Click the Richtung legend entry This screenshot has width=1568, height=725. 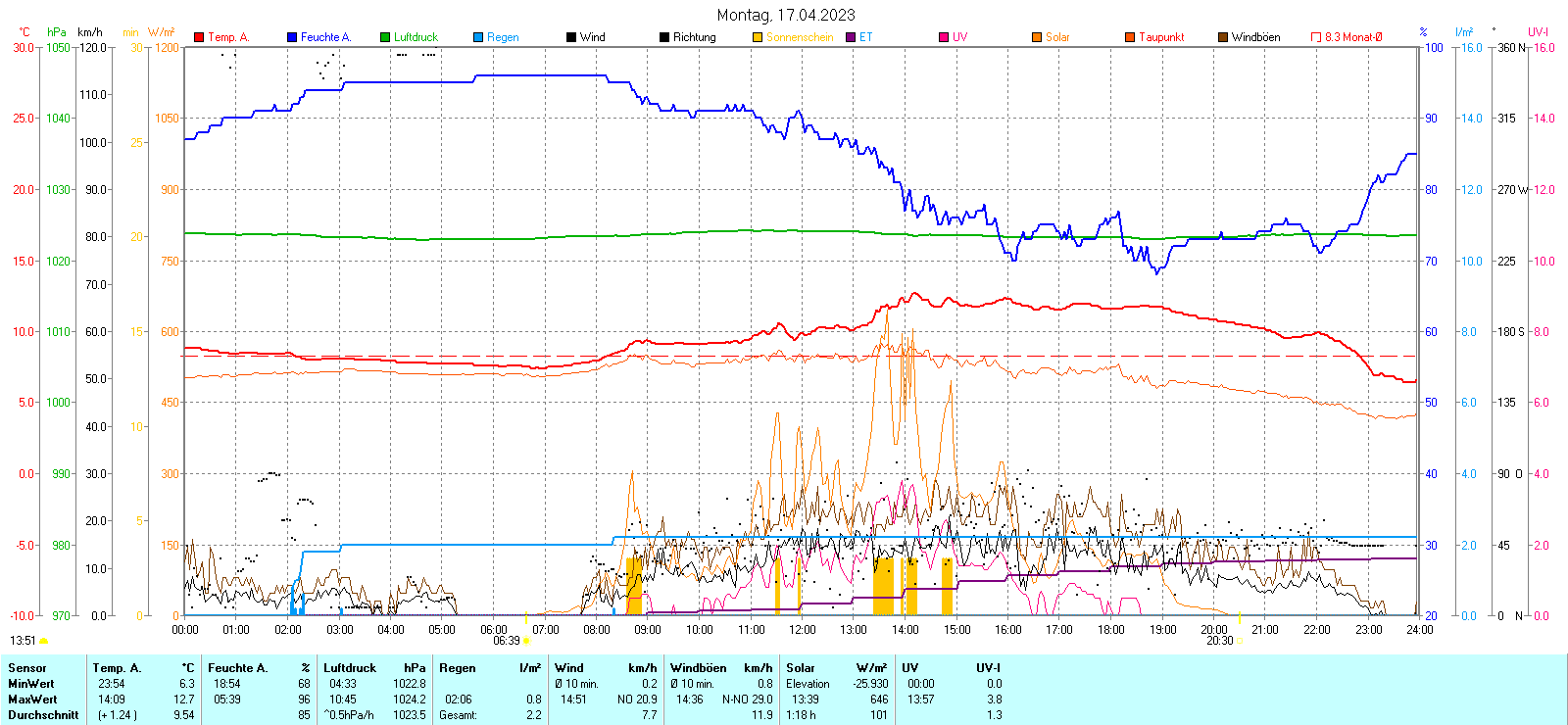694,37
